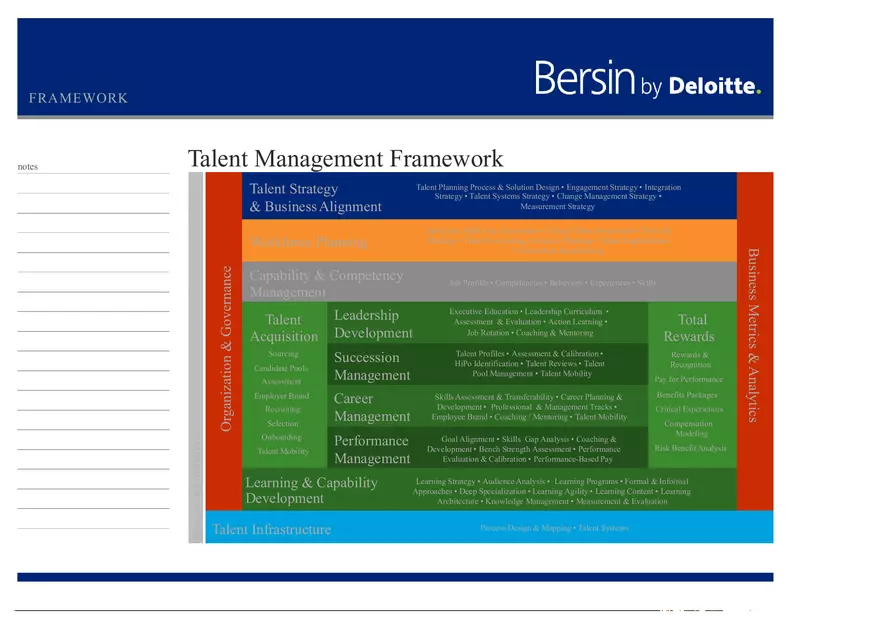Open the Leadership Development section
The width and height of the screenshot is (880, 621).
[x=373, y=324]
